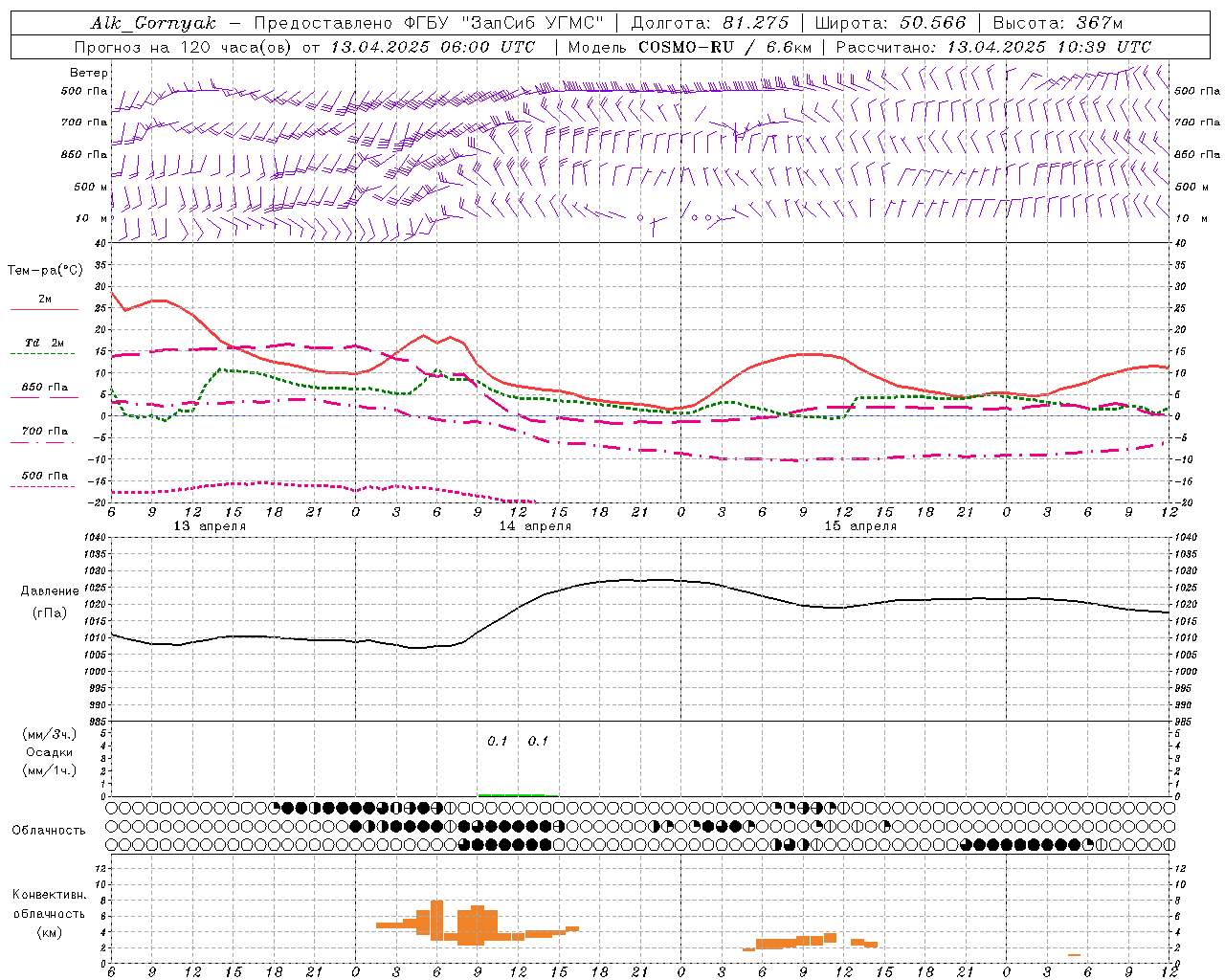Click the Долгота: 81.275 value
This screenshot has height=980, width=1225.
(710, 23)
